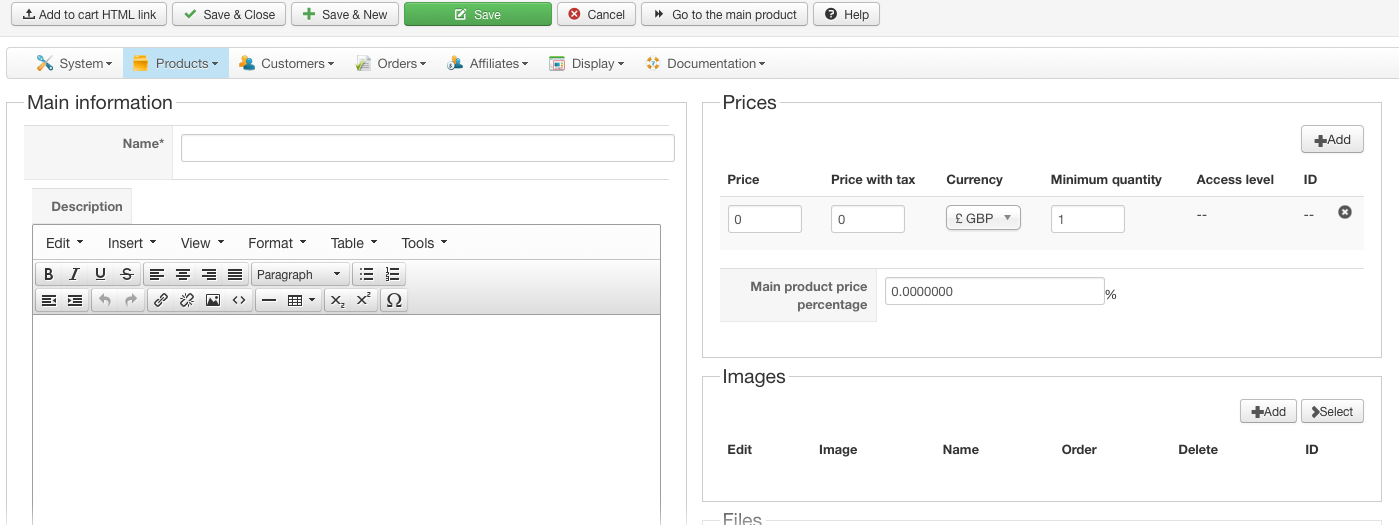Apply superscript formatting
Screen dimensions: 1399x525
point(364,300)
